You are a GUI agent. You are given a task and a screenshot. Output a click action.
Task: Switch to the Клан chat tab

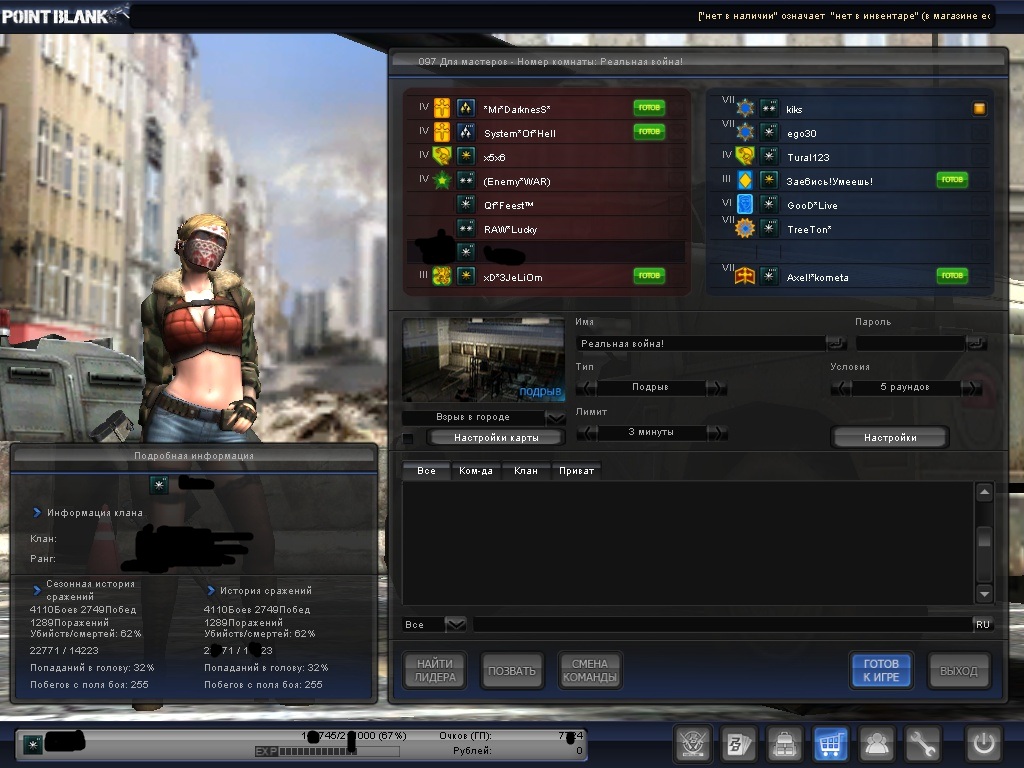coord(525,471)
